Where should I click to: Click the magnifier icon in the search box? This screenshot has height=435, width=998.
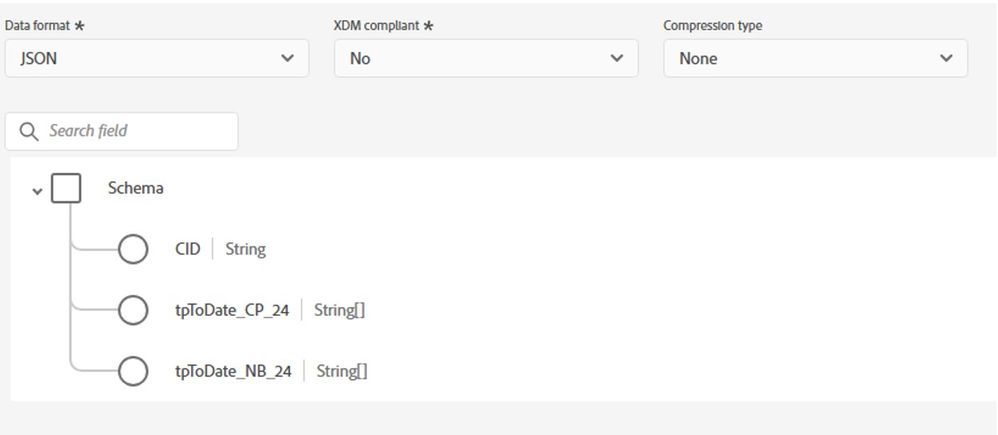[x=28, y=131]
